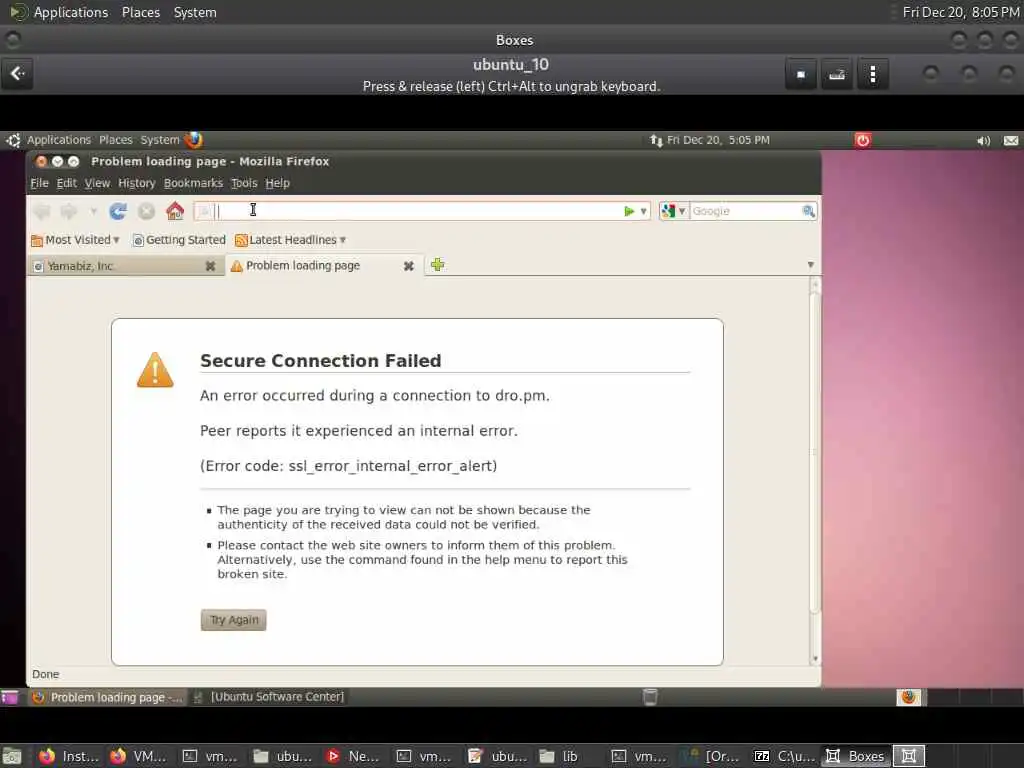
Task: Open a new tab with green plus icon
Action: [438, 264]
